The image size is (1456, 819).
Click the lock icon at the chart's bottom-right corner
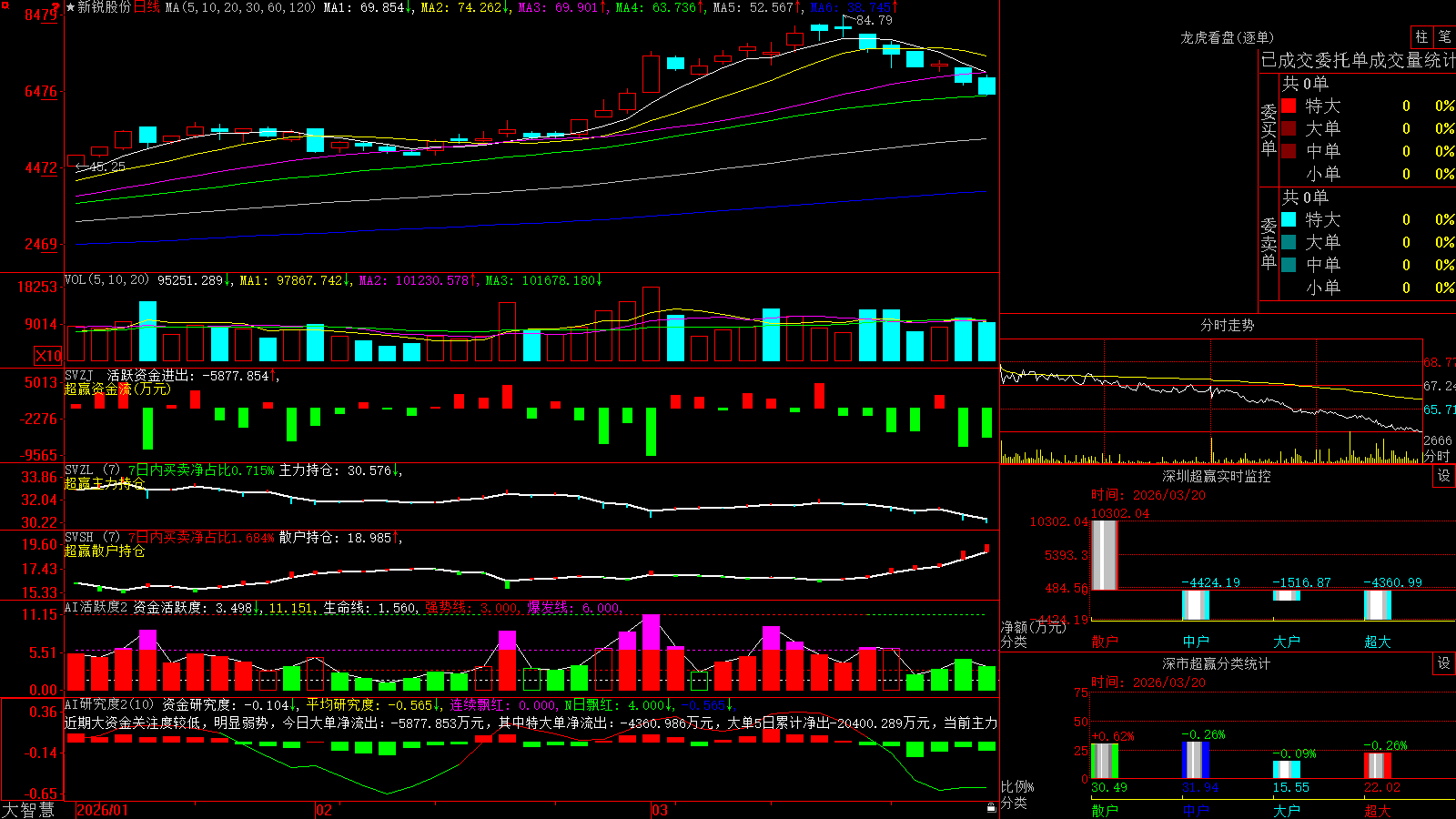991,807
